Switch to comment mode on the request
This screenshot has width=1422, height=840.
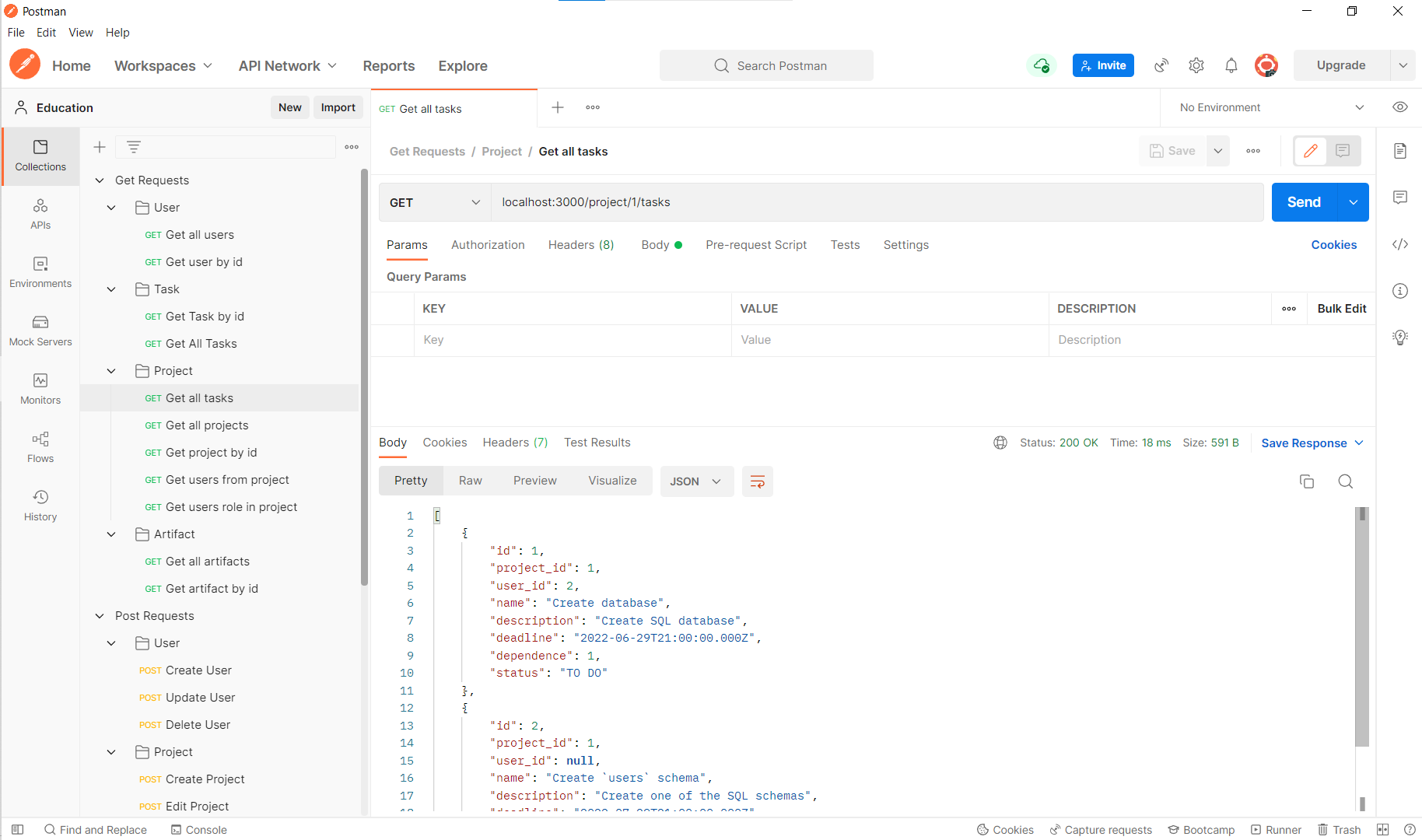click(x=1343, y=151)
